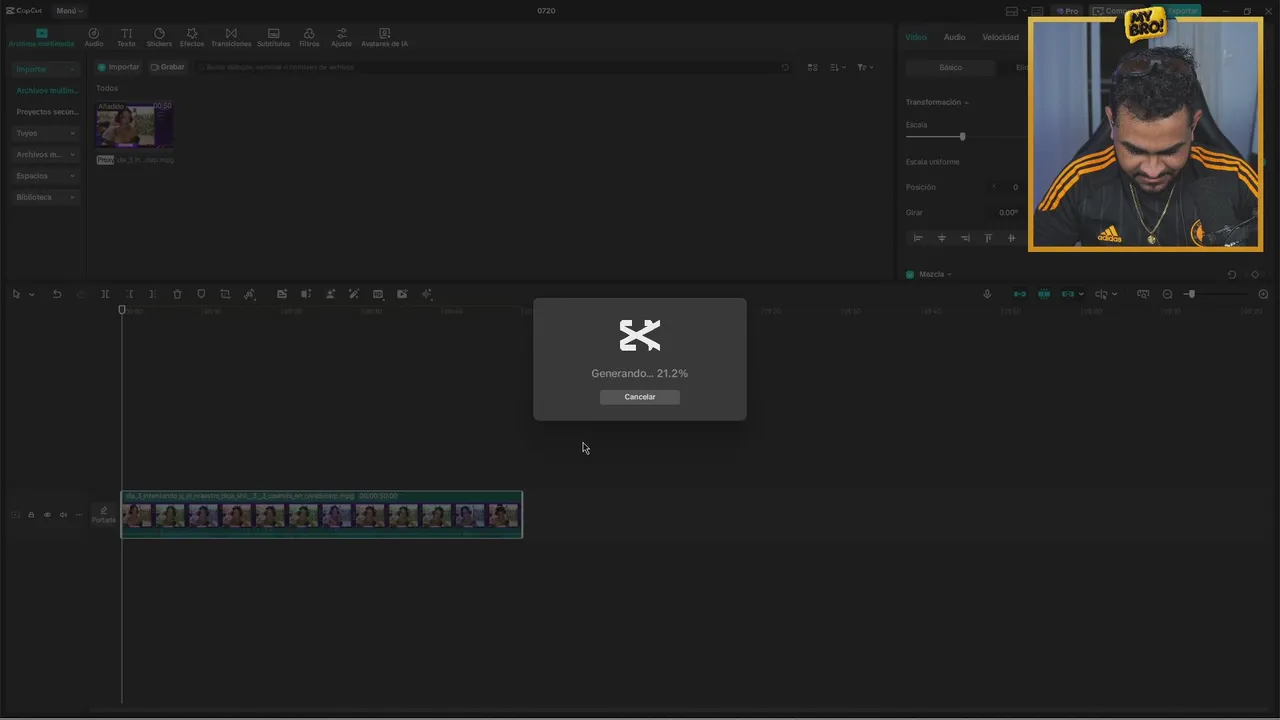The height and width of the screenshot is (720, 1280).
Task: Select Archivos multimedia in the sidebar
Action: tap(46, 91)
